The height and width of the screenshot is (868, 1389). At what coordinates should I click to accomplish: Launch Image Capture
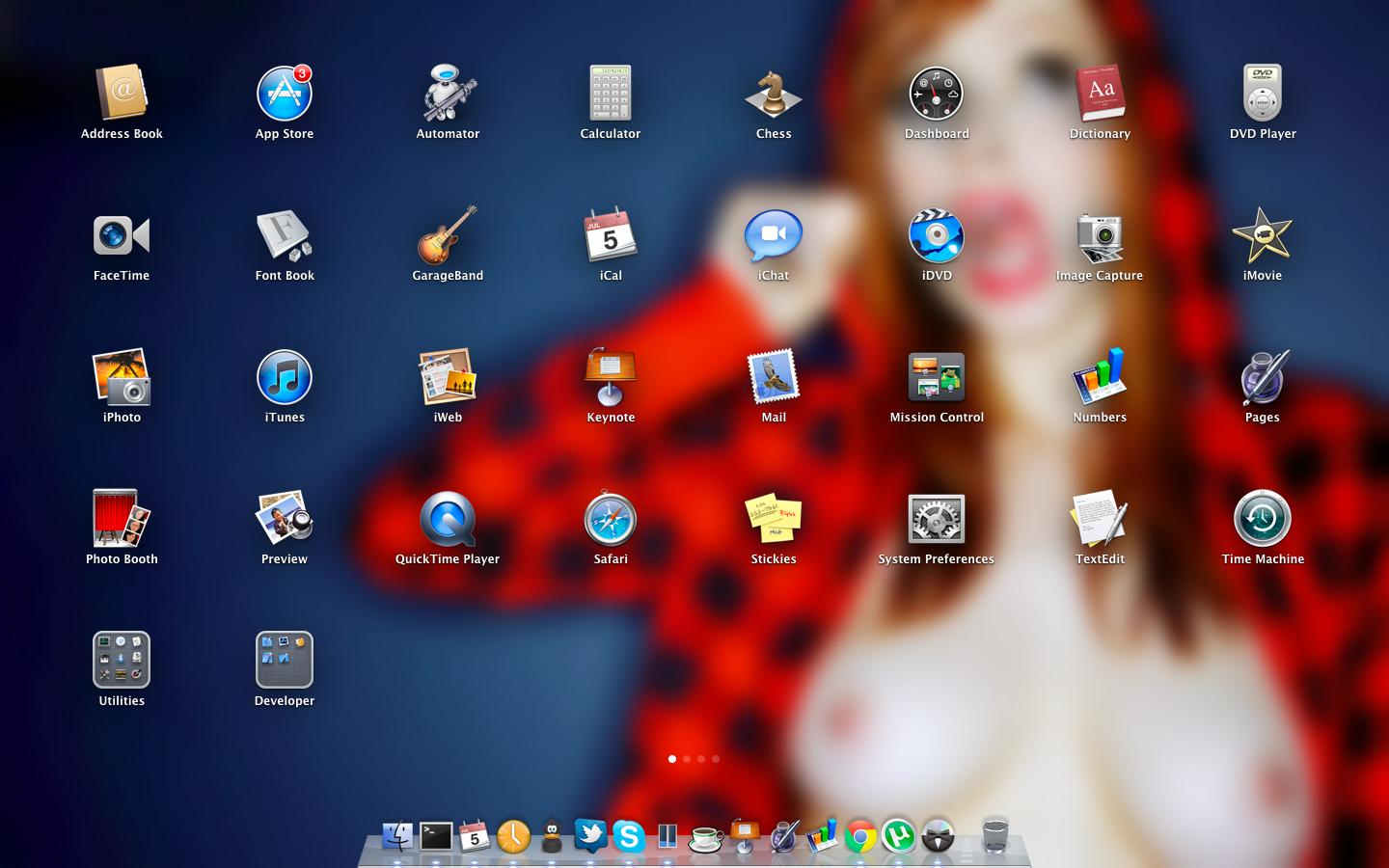(1100, 237)
